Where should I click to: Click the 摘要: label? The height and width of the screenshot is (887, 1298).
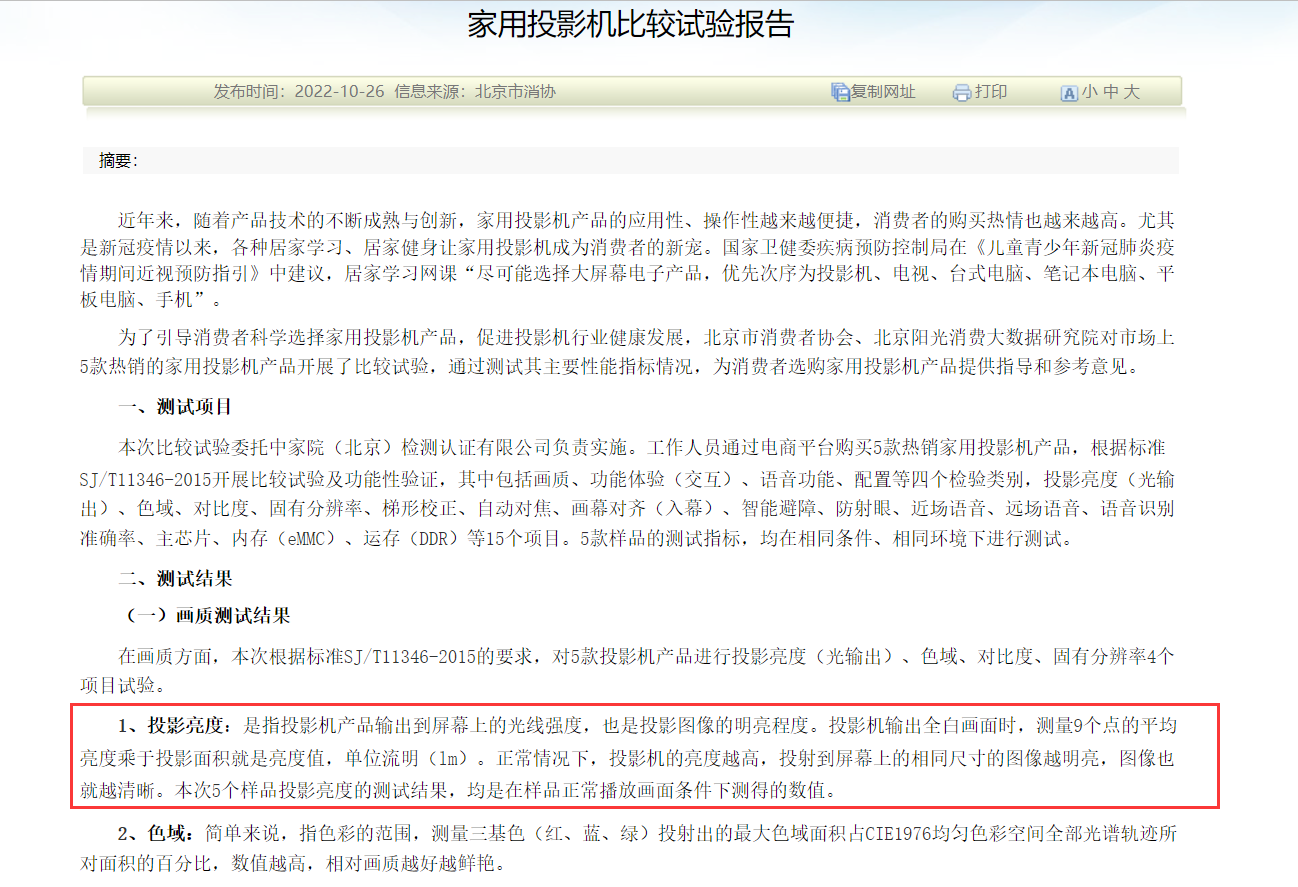(x=119, y=161)
